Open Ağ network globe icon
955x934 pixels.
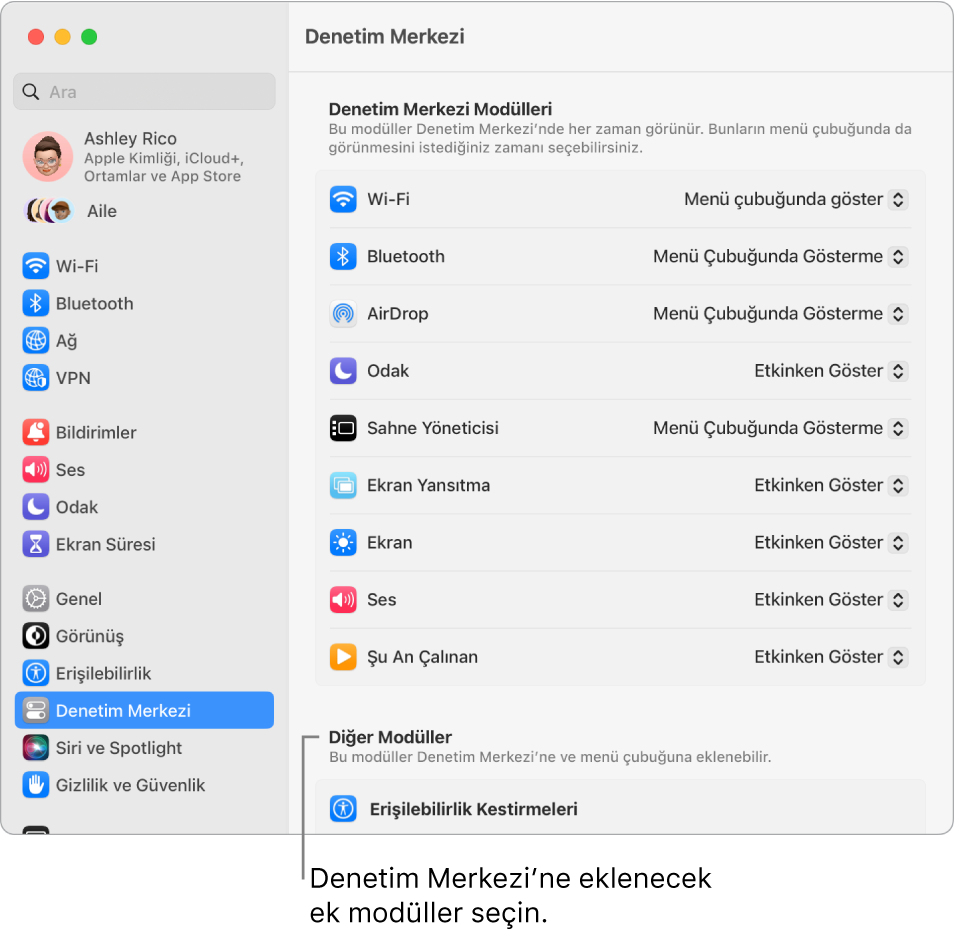36,341
